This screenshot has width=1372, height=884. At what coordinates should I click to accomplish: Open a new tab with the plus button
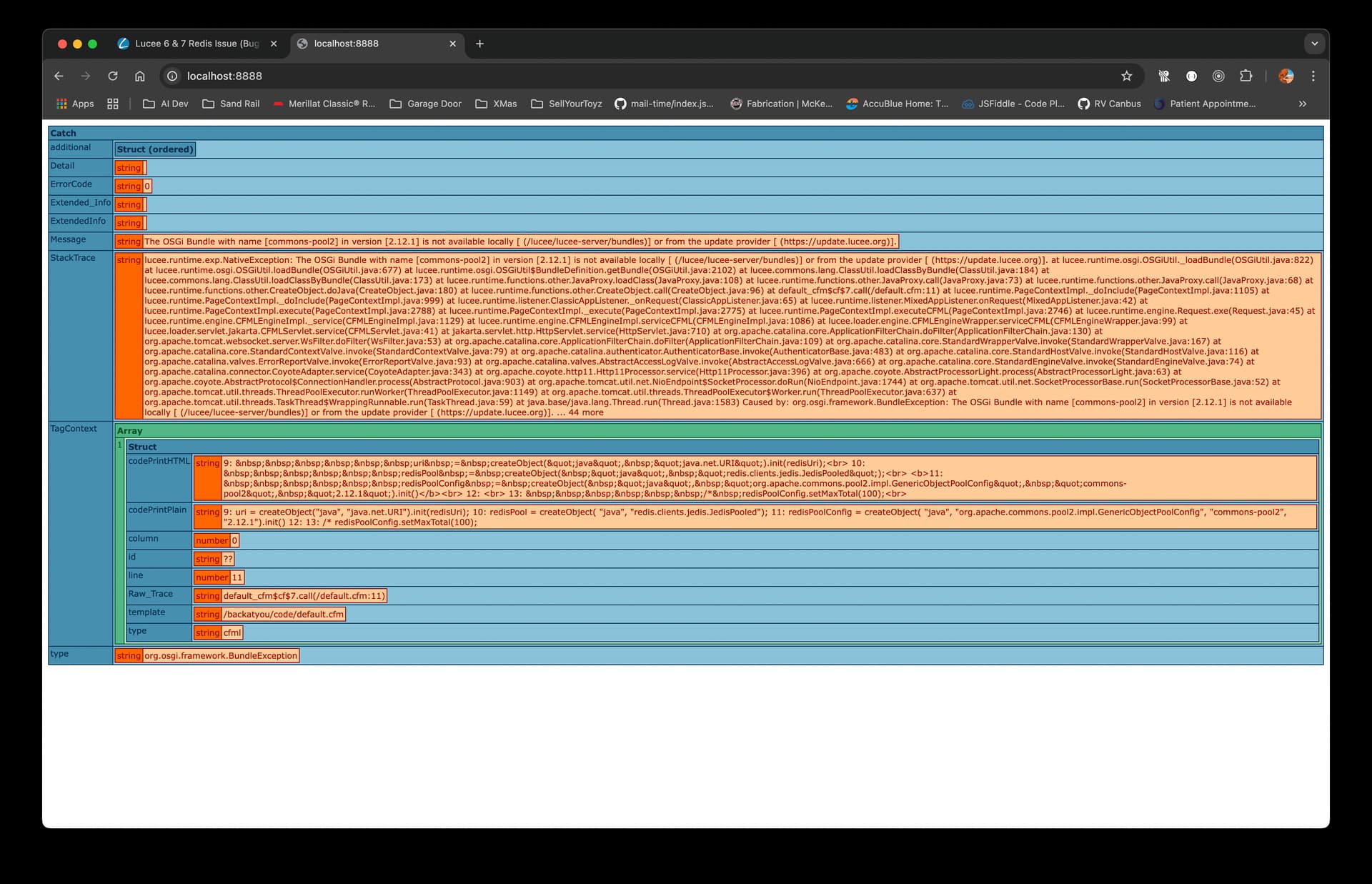(479, 44)
